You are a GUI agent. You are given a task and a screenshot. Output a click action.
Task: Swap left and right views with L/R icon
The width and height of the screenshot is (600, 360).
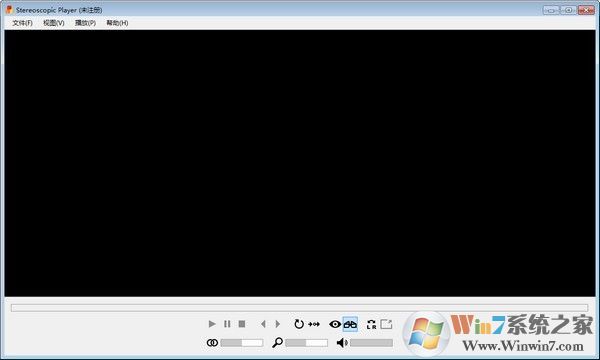(x=371, y=324)
